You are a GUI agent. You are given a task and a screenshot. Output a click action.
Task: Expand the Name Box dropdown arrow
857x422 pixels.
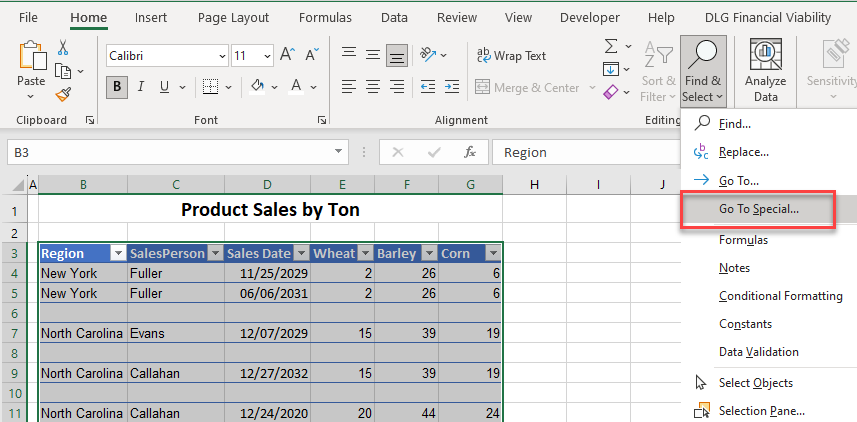(x=340, y=152)
